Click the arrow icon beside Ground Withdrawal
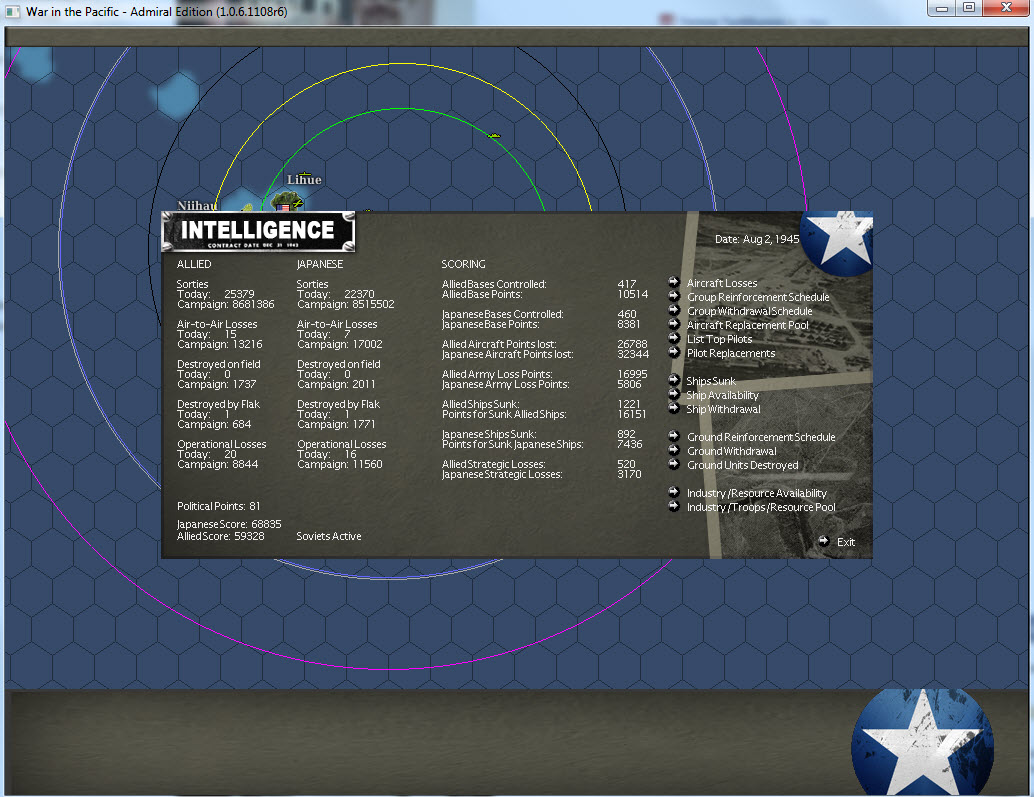 pyautogui.click(x=674, y=449)
